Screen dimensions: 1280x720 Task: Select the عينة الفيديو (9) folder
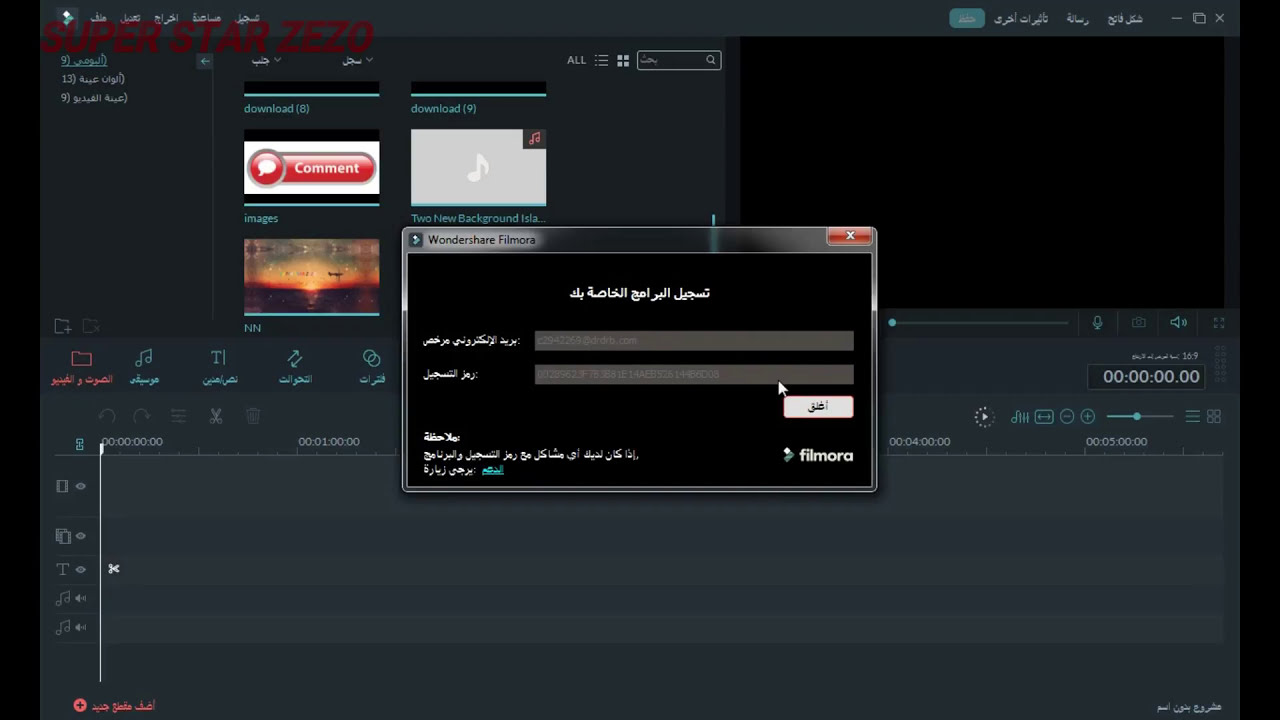click(94, 97)
